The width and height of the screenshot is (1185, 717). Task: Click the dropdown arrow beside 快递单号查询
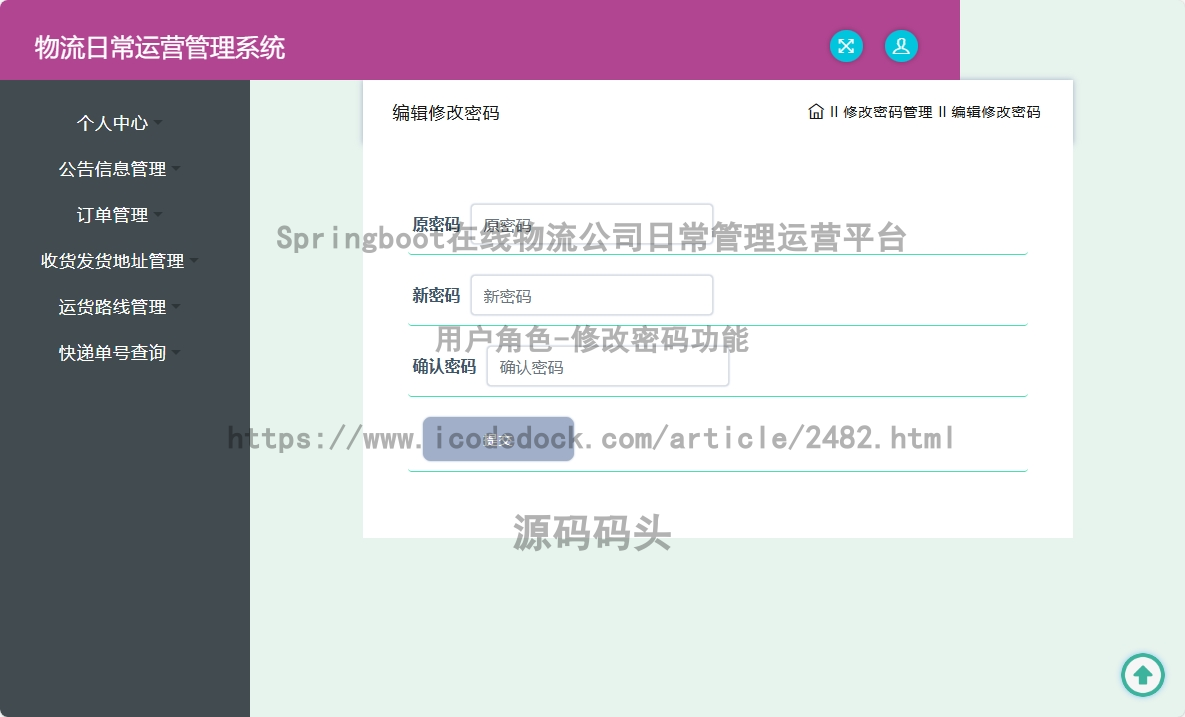[176, 353]
